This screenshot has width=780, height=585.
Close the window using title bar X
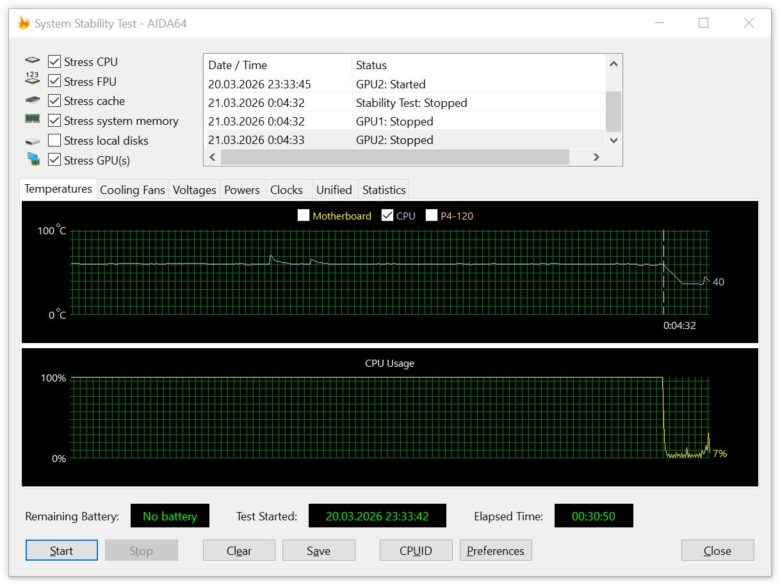748,23
